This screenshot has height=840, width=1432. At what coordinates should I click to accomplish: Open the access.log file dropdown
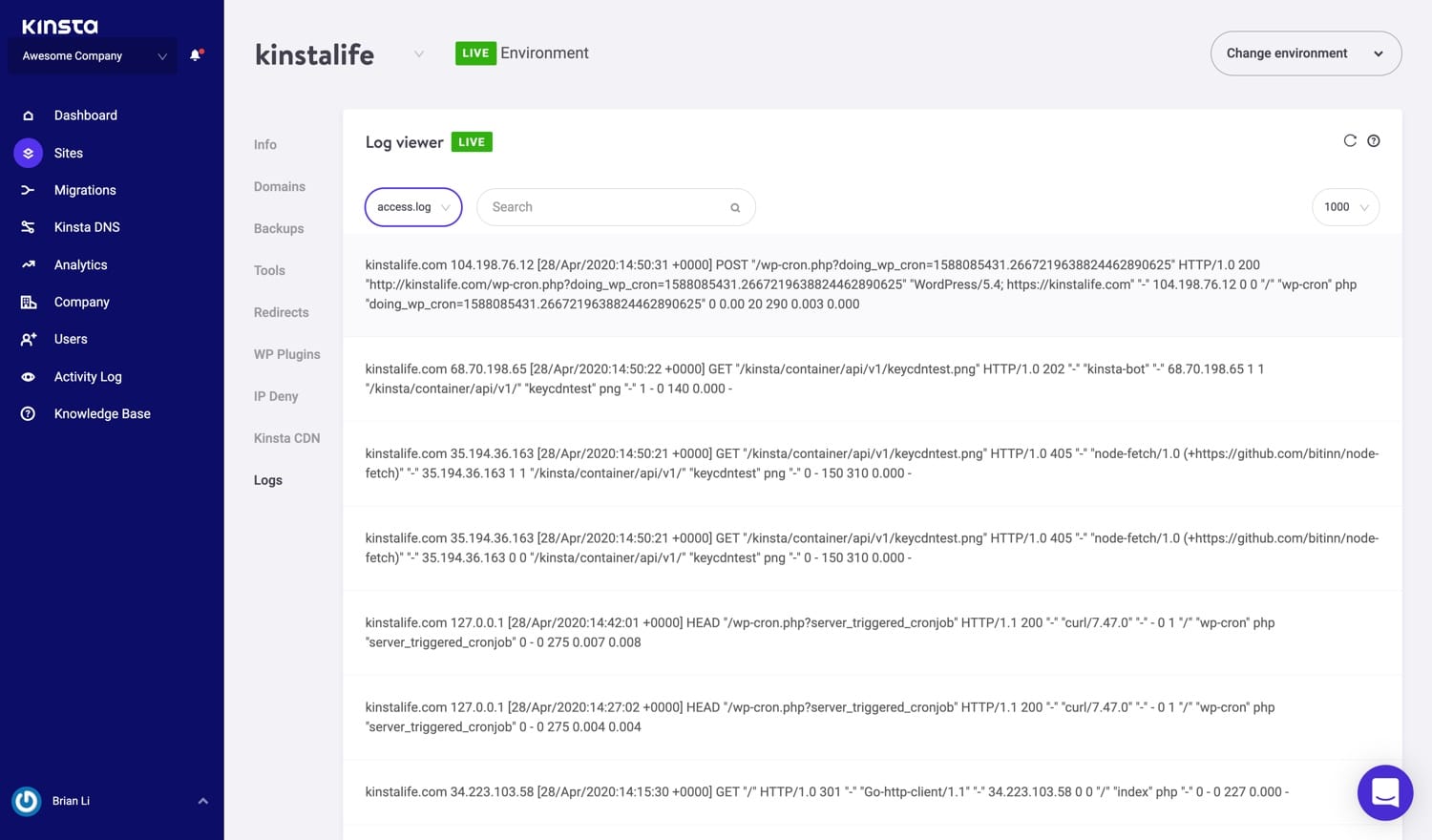point(412,207)
